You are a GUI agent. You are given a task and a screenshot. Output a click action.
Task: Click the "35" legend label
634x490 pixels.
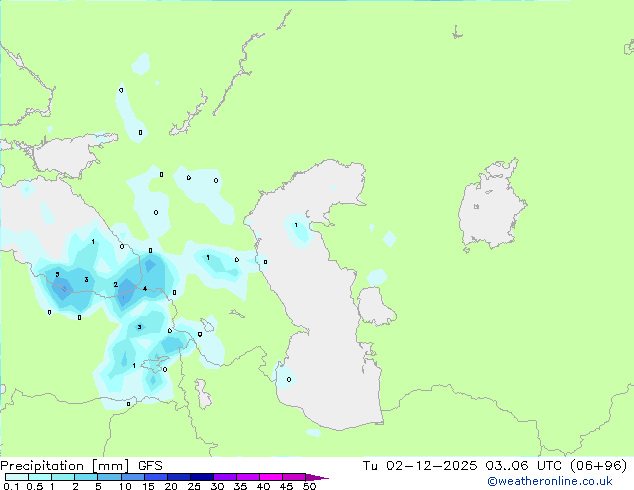pyautogui.click(x=240, y=486)
